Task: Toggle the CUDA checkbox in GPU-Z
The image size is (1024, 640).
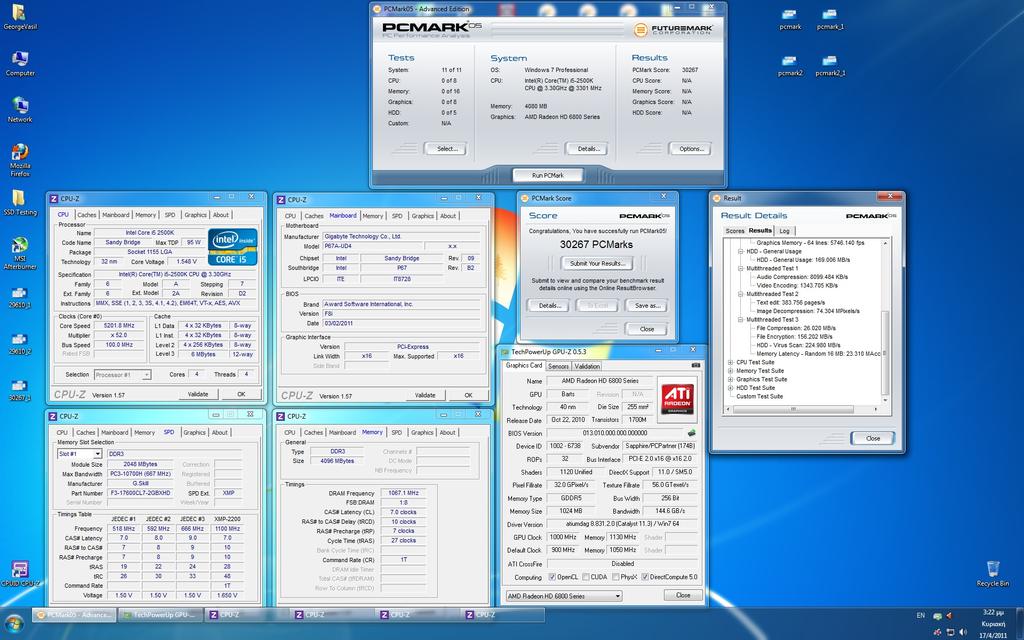Action: pyautogui.click(x=584, y=577)
